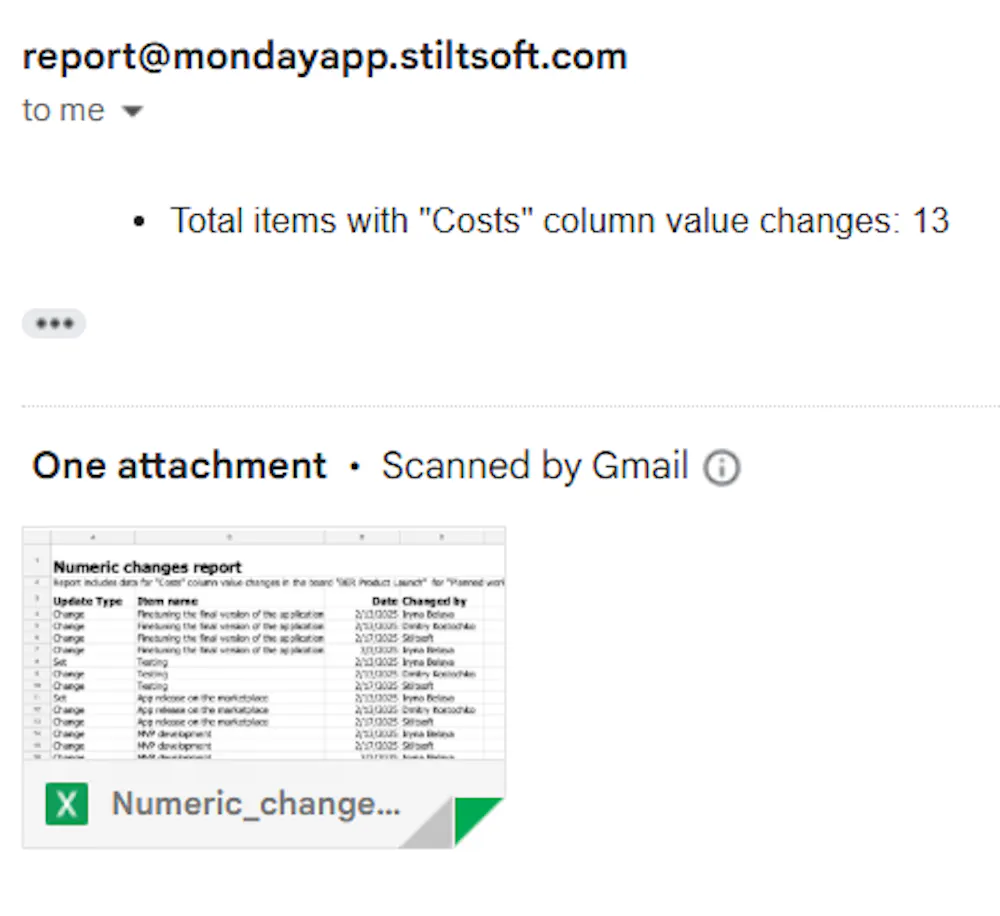The width and height of the screenshot is (1000, 916).
Task: Expand recipient details arrow beside "to me"
Action: point(132,111)
